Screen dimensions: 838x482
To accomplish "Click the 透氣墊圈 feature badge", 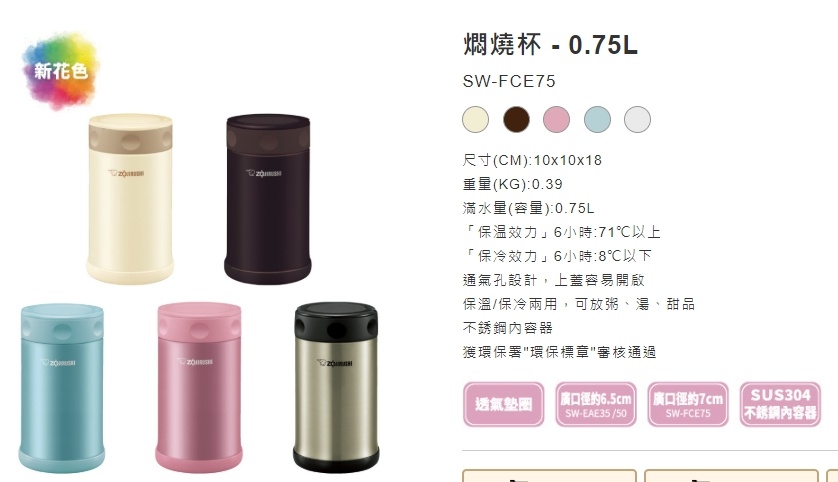I will (x=503, y=405).
